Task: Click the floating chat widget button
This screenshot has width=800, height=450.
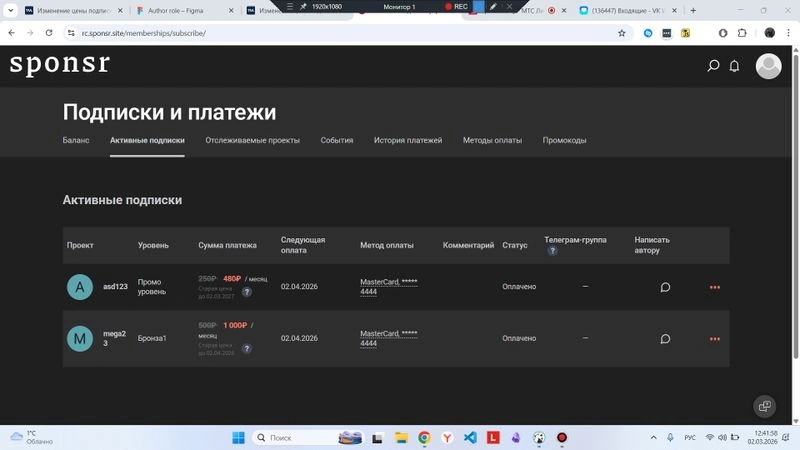Action: [764, 406]
